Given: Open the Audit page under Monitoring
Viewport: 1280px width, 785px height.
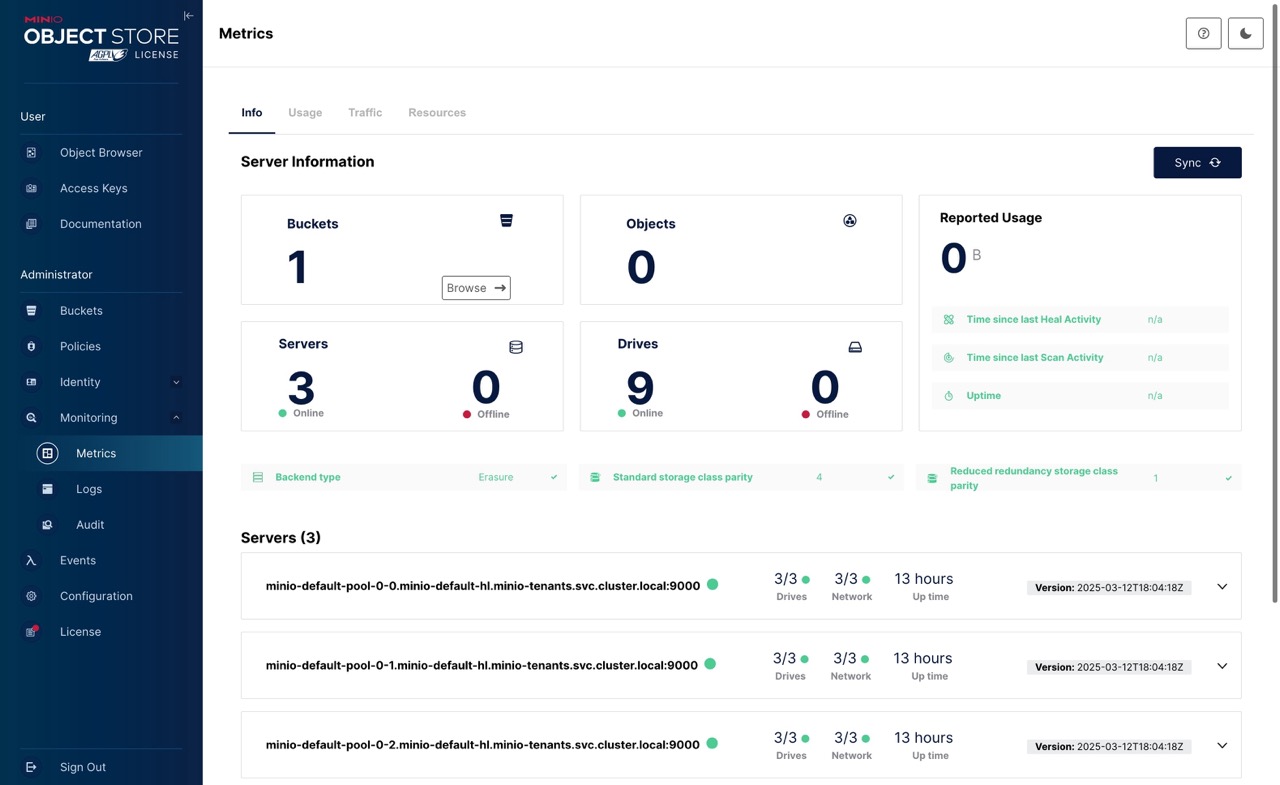Looking at the screenshot, I should [90, 525].
